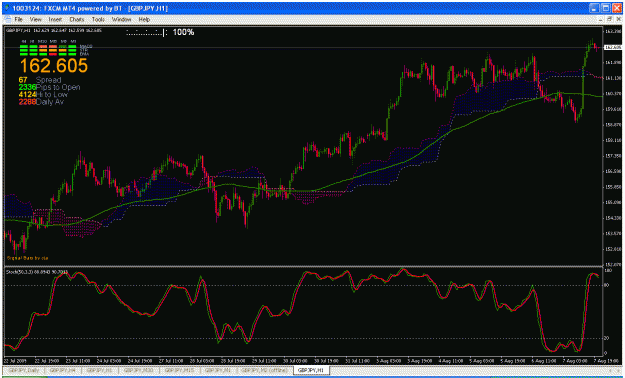This screenshot has width=625, height=378.
Task: Click the '4124 Hi to Low' reading
Action: tap(43, 94)
